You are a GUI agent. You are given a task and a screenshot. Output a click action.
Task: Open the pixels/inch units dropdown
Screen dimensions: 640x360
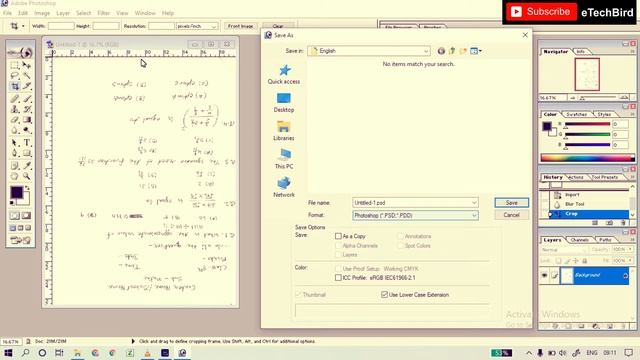(214, 26)
